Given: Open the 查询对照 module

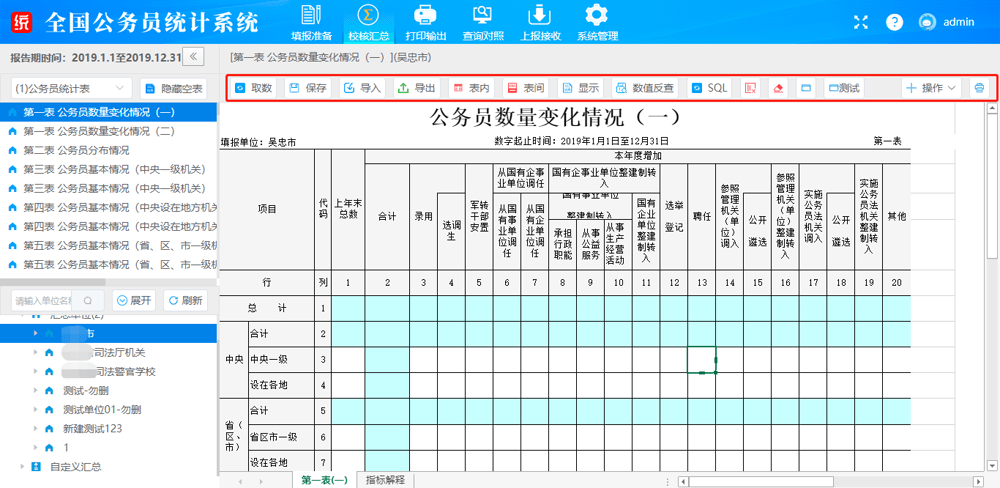Looking at the screenshot, I should coord(483,22).
